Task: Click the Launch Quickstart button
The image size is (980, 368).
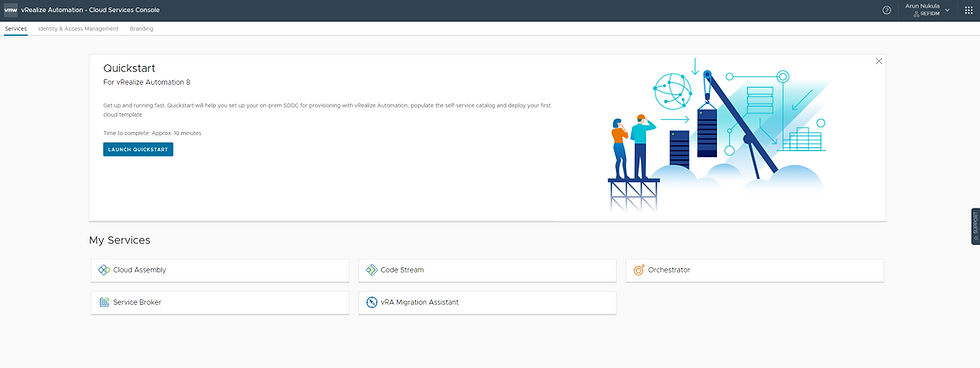Action: (138, 149)
